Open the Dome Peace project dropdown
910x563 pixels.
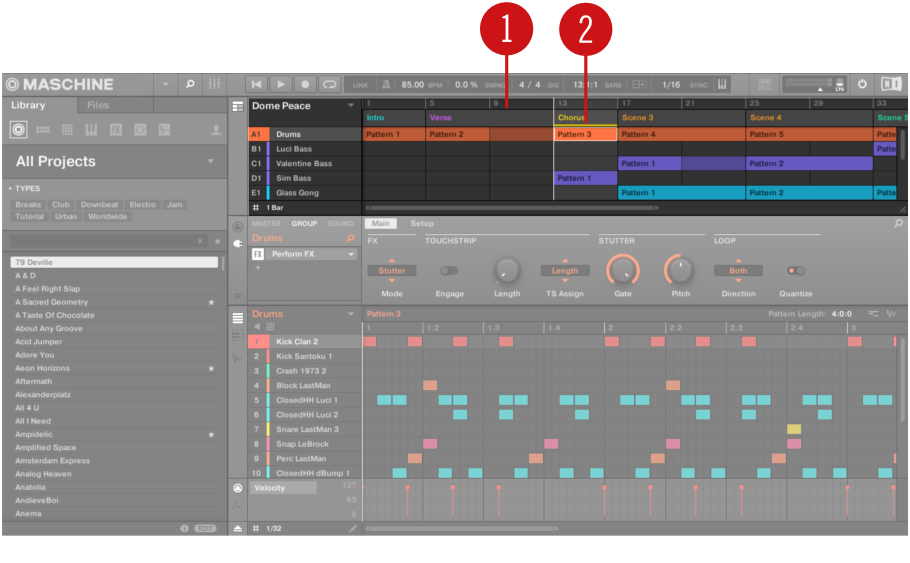pos(351,106)
